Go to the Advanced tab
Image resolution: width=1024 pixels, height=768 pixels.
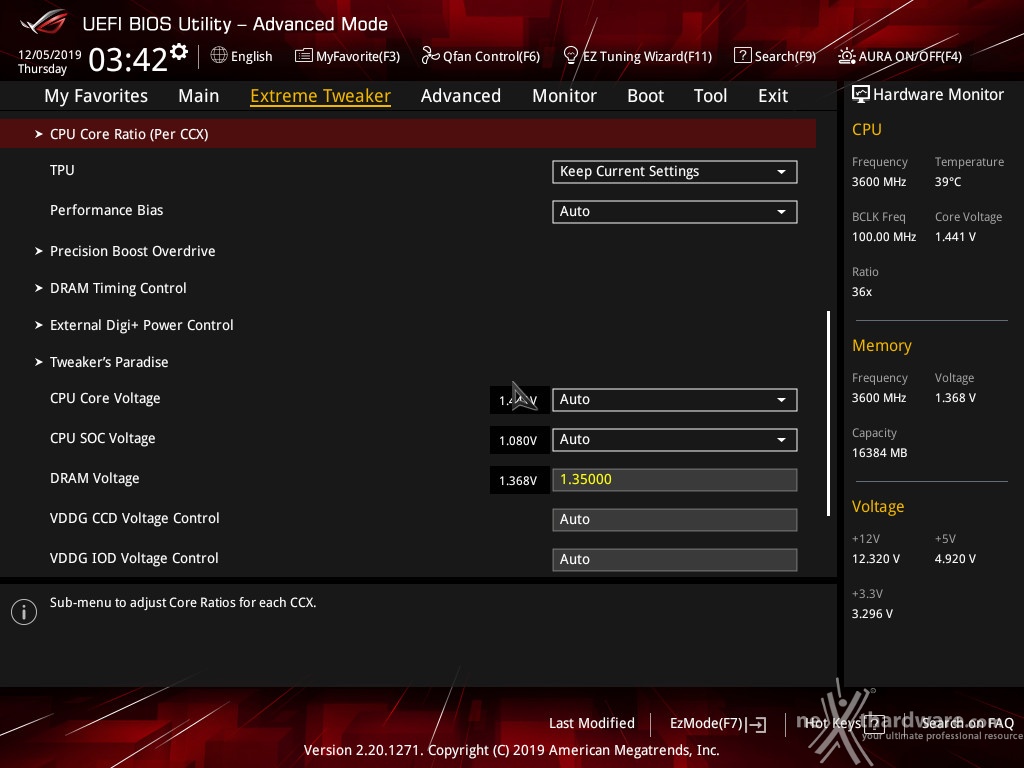(x=460, y=96)
